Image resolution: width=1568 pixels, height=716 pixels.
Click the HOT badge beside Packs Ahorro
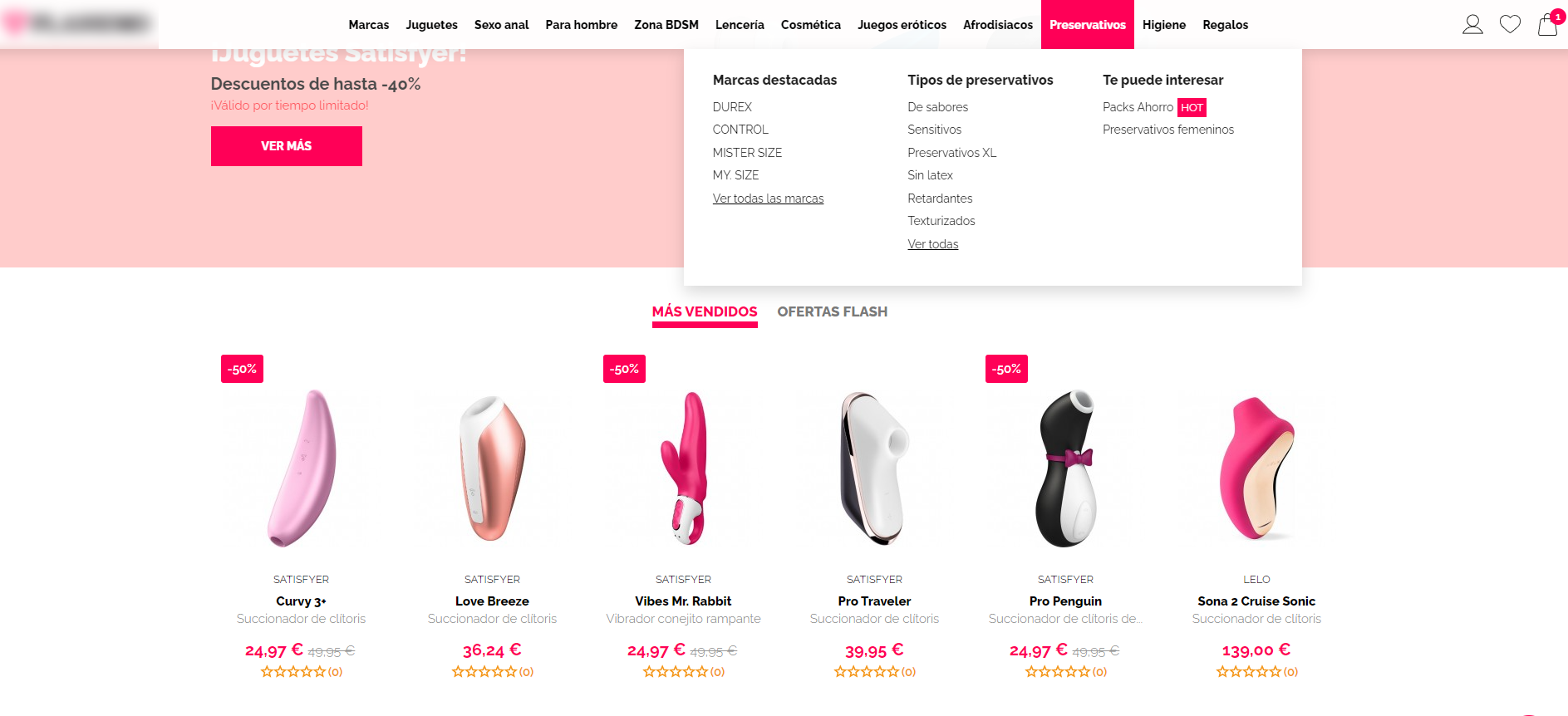point(1192,107)
